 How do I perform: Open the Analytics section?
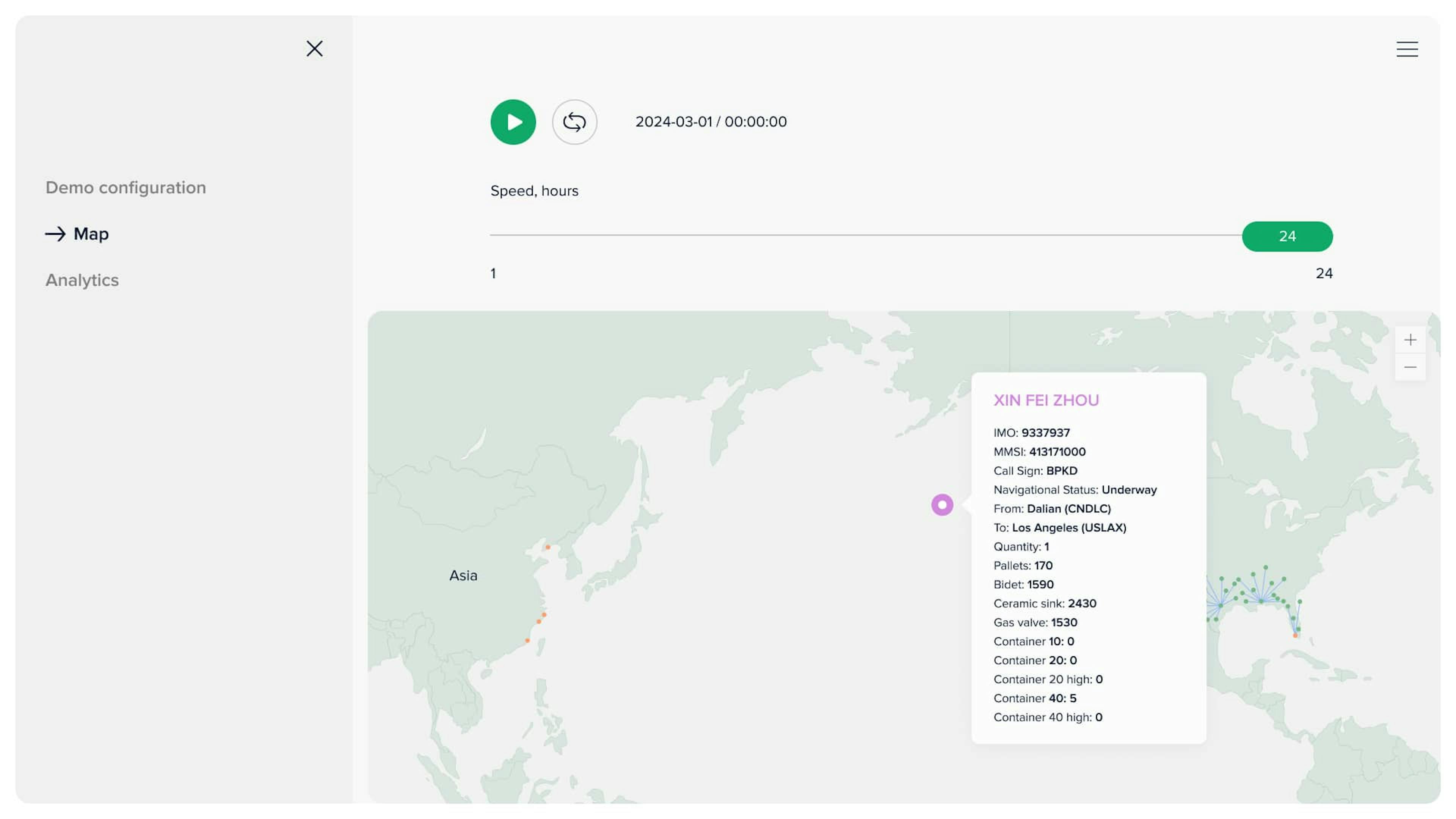click(82, 280)
